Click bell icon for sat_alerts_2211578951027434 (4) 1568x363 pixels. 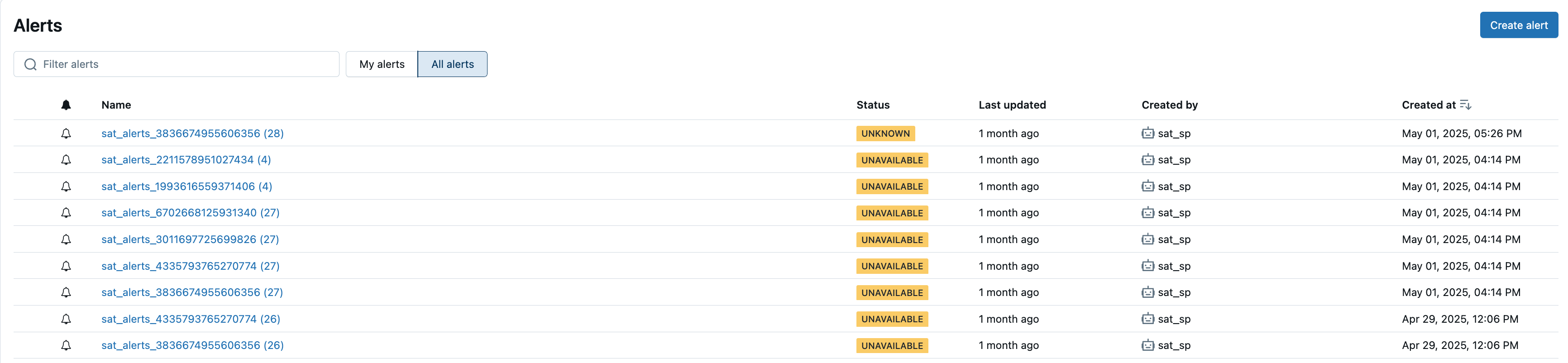pos(67,160)
